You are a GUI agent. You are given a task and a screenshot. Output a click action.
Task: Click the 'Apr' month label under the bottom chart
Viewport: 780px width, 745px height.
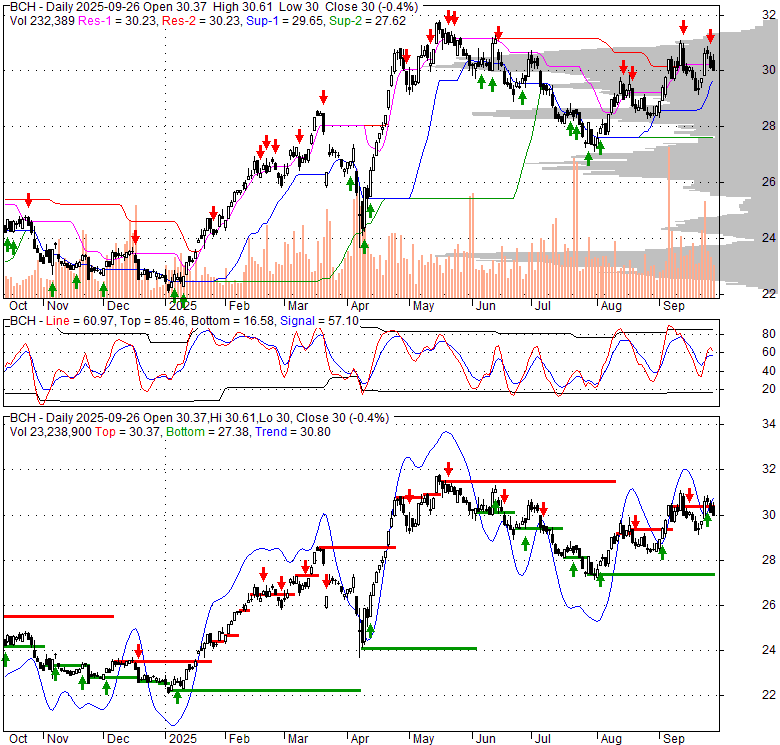point(360,739)
